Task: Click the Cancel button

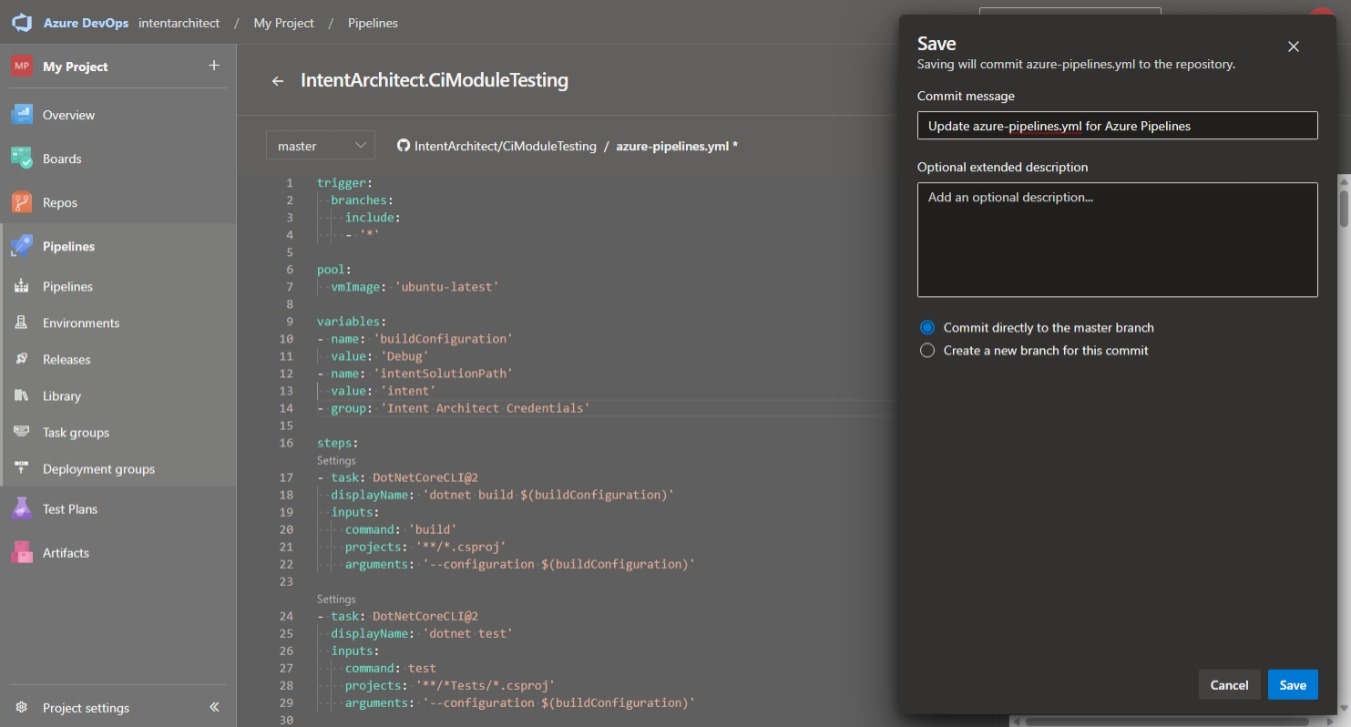Action: coord(1228,685)
